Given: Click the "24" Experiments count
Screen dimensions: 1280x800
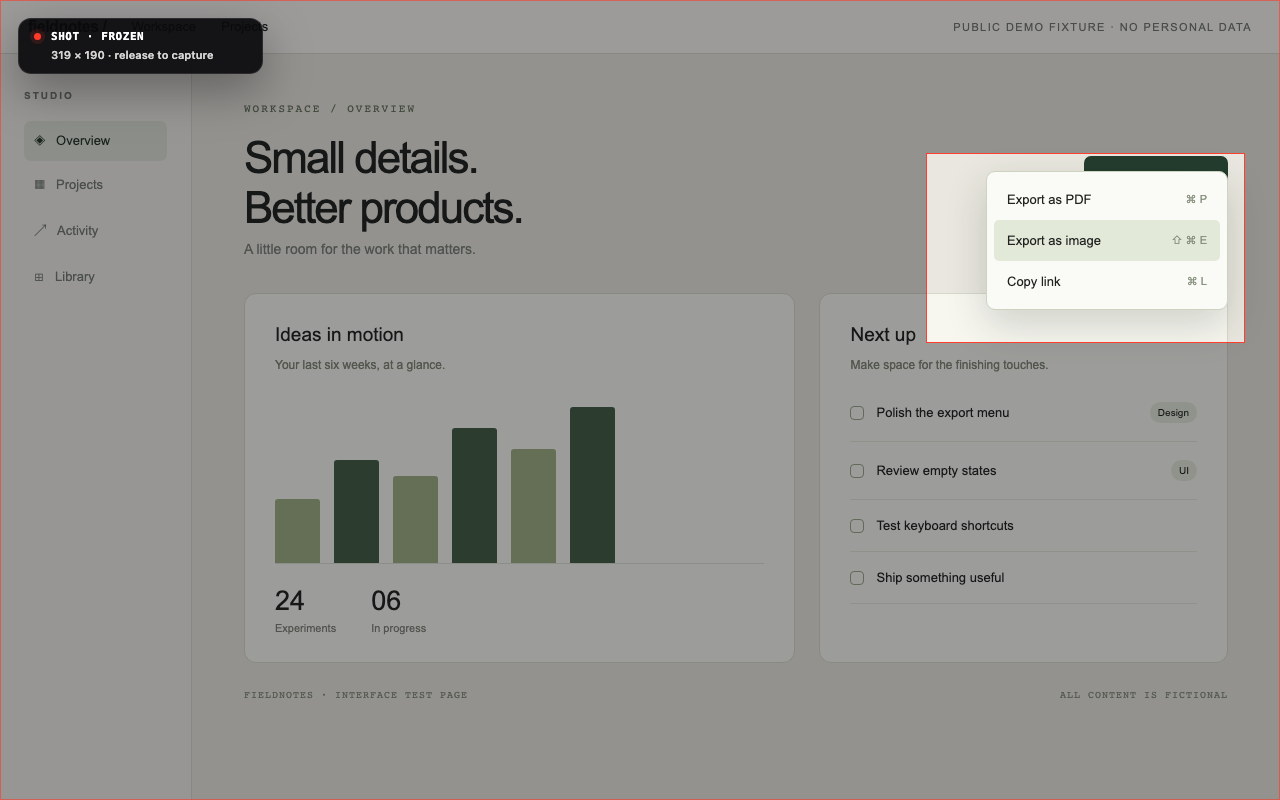Looking at the screenshot, I should [x=290, y=600].
